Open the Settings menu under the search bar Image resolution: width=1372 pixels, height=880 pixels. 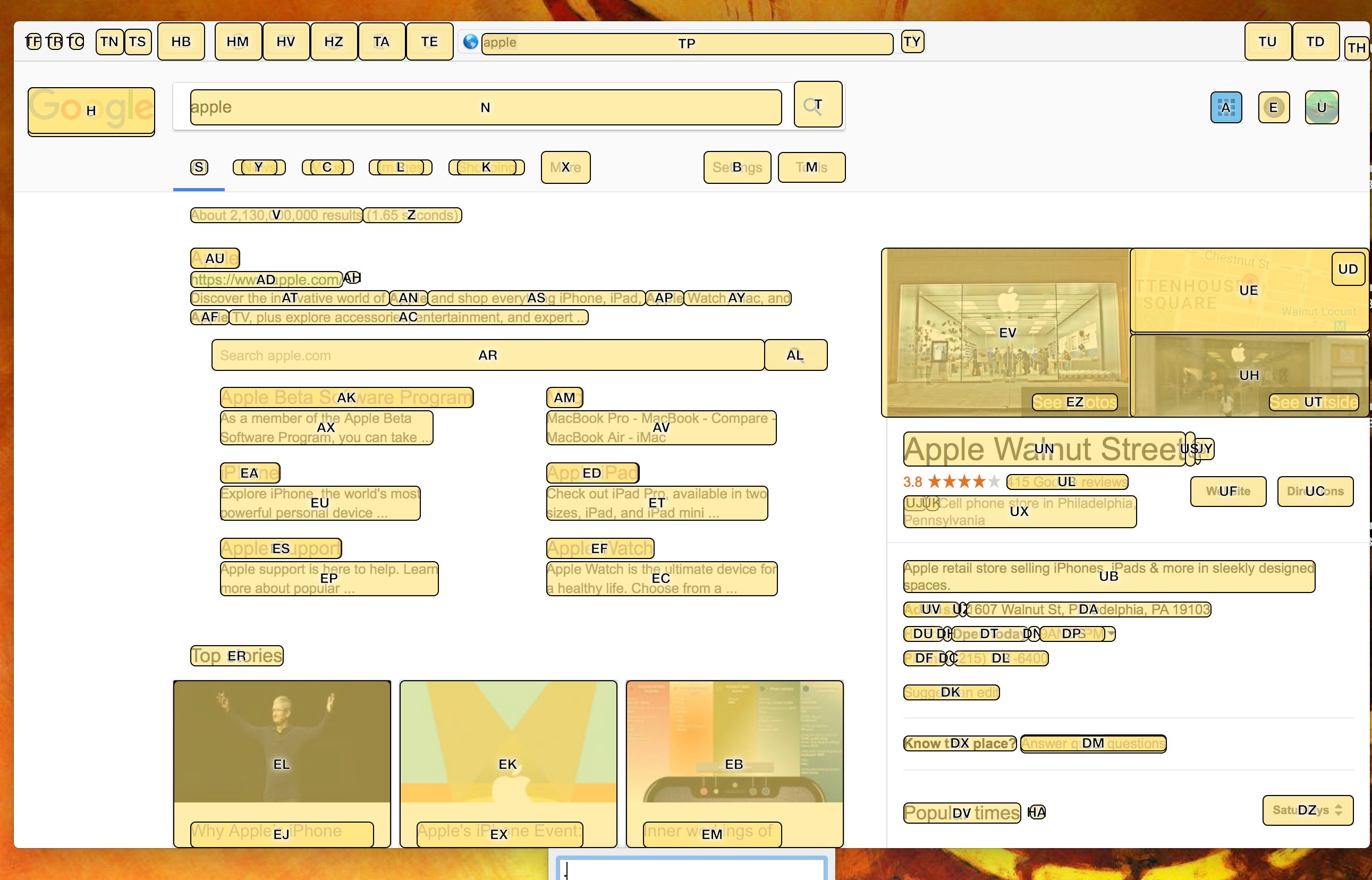pos(737,167)
